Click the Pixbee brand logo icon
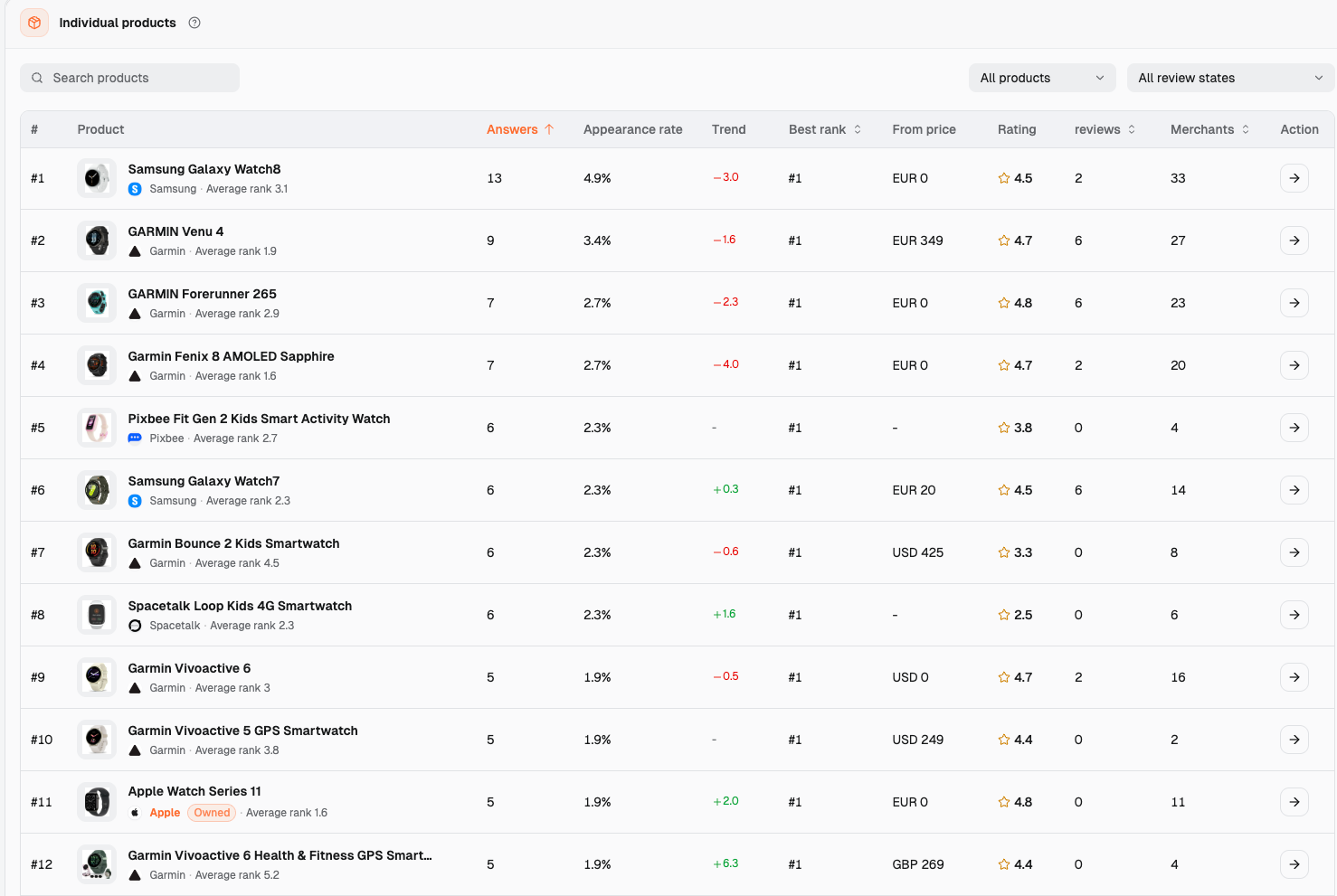This screenshot has height=896, width=1337. (135, 439)
